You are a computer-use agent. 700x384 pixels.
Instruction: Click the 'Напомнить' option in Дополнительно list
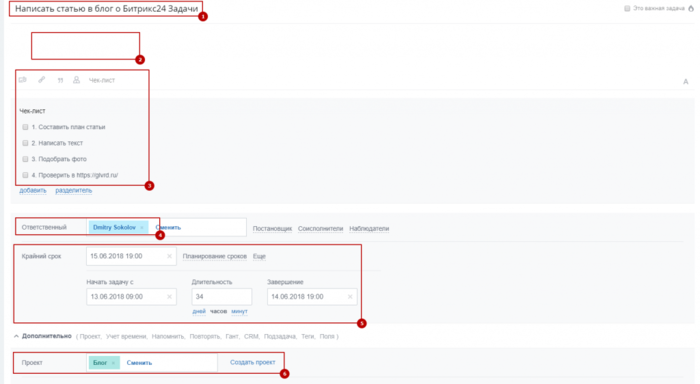coord(168,337)
